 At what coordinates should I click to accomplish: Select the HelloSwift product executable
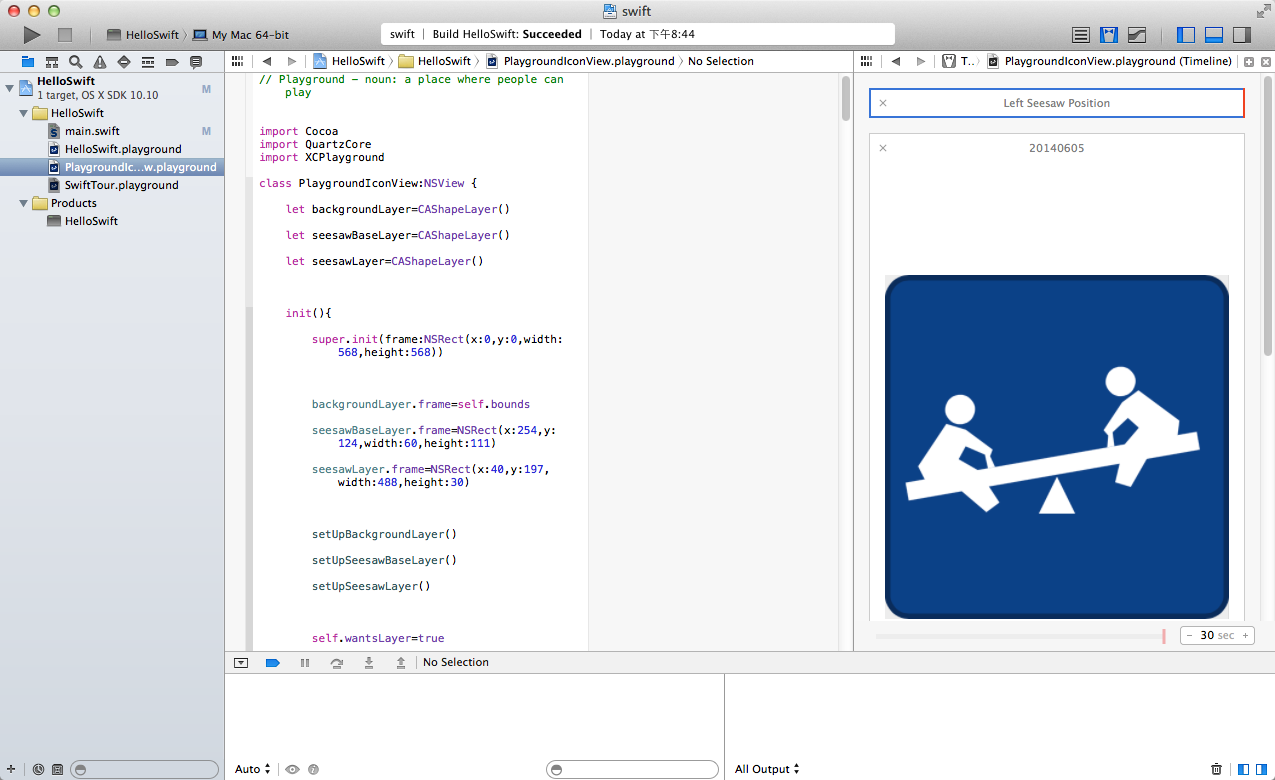[91, 221]
